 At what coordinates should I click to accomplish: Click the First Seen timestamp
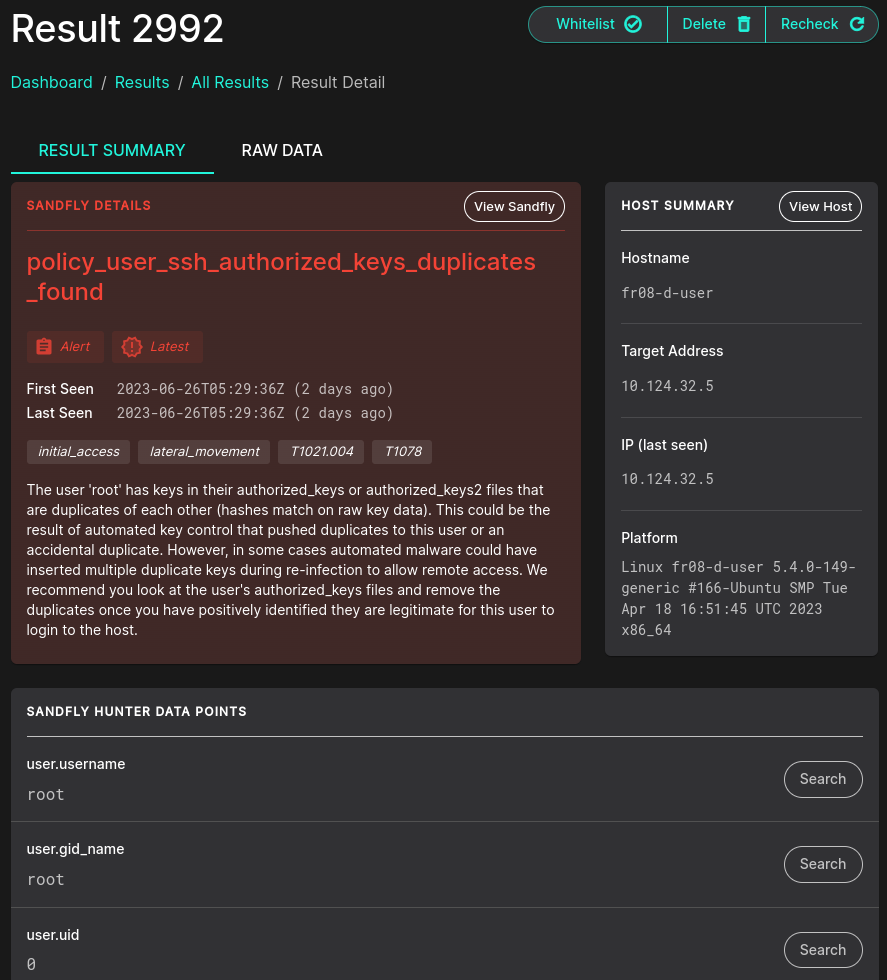pyautogui.click(x=254, y=389)
